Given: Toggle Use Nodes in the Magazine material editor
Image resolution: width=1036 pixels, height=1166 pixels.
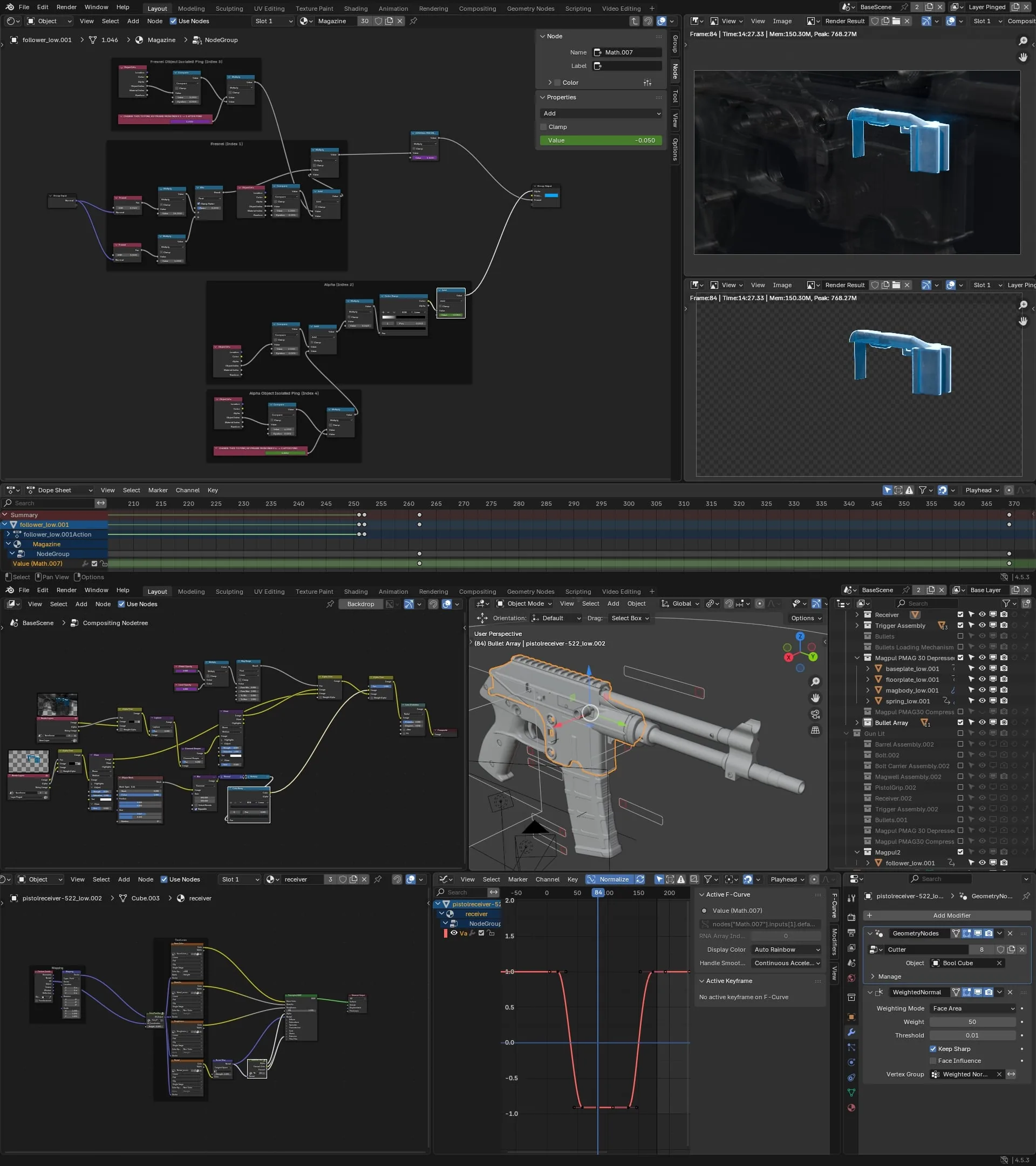Looking at the screenshot, I should pyautogui.click(x=173, y=21).
